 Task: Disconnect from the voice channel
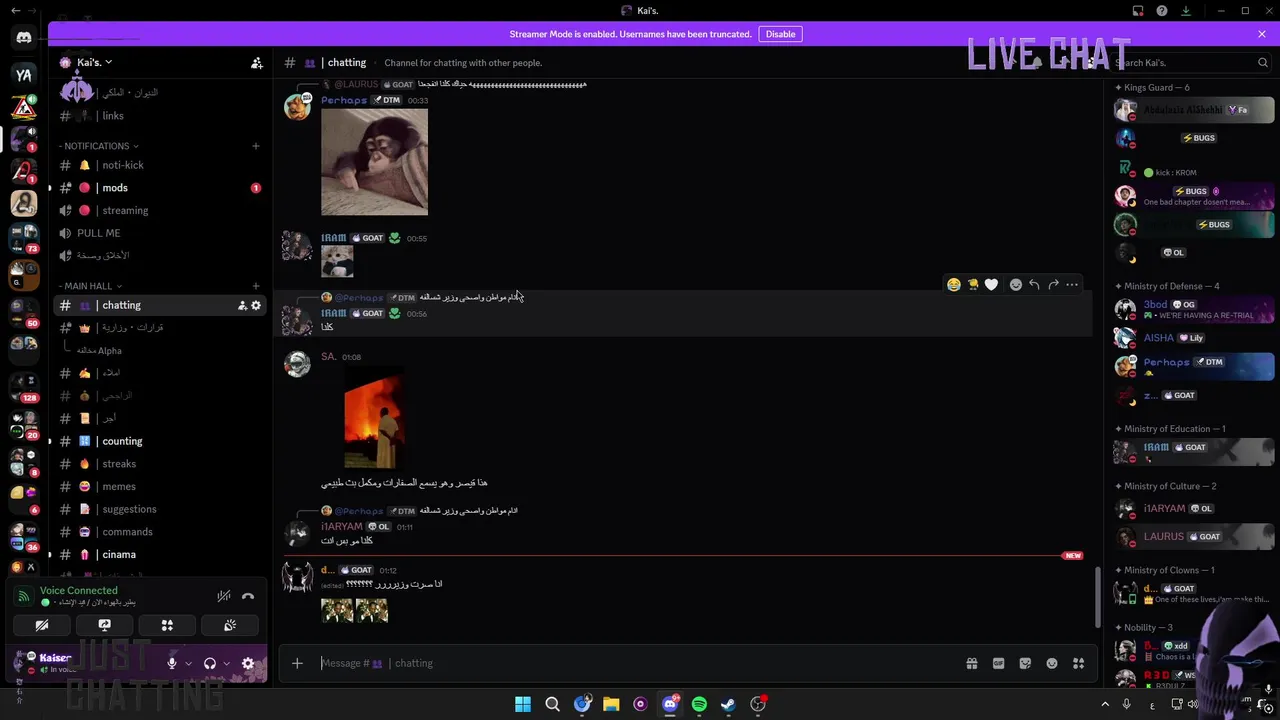coord(248,596)
